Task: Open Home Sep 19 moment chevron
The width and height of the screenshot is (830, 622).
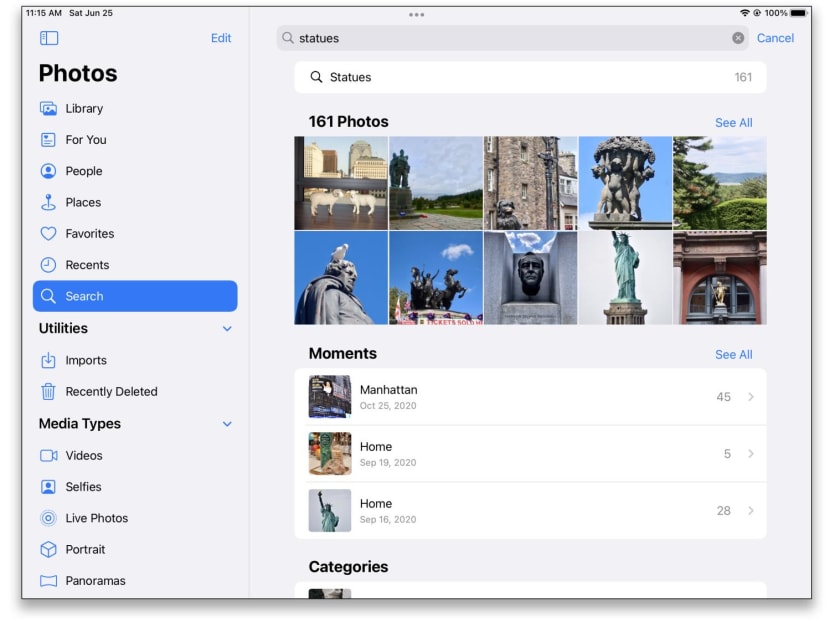Action: 751,454
